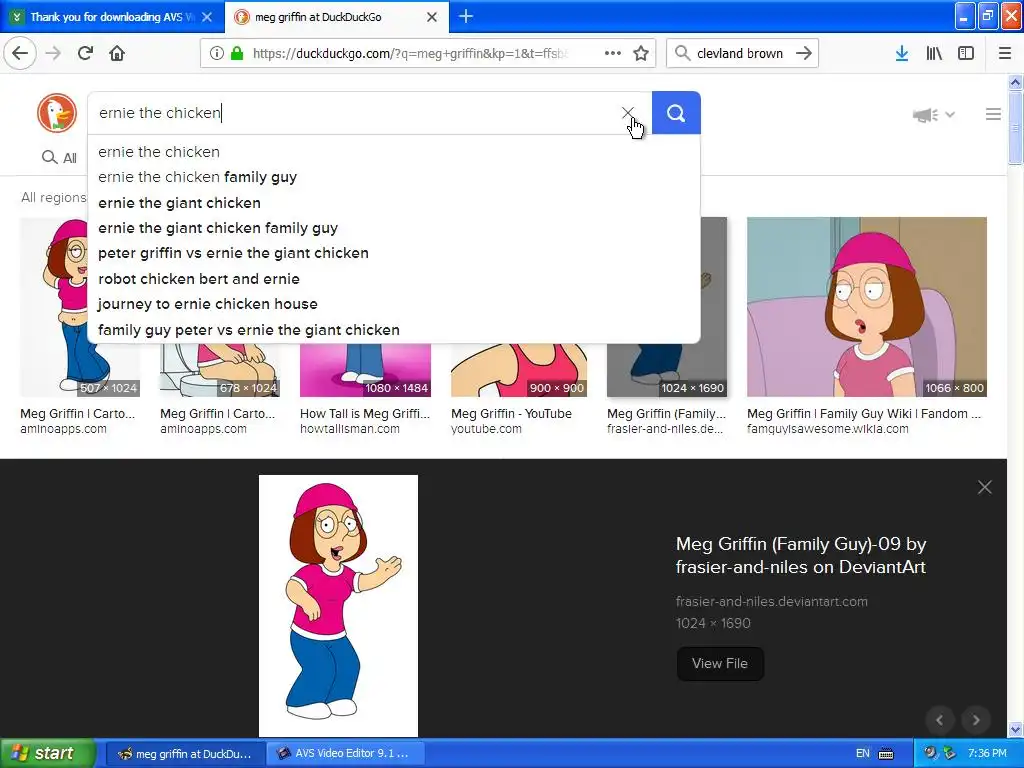Viewport: 1024px width, 768px height.
Task: Open page actions three-dot menu
Action: [613, 53]
